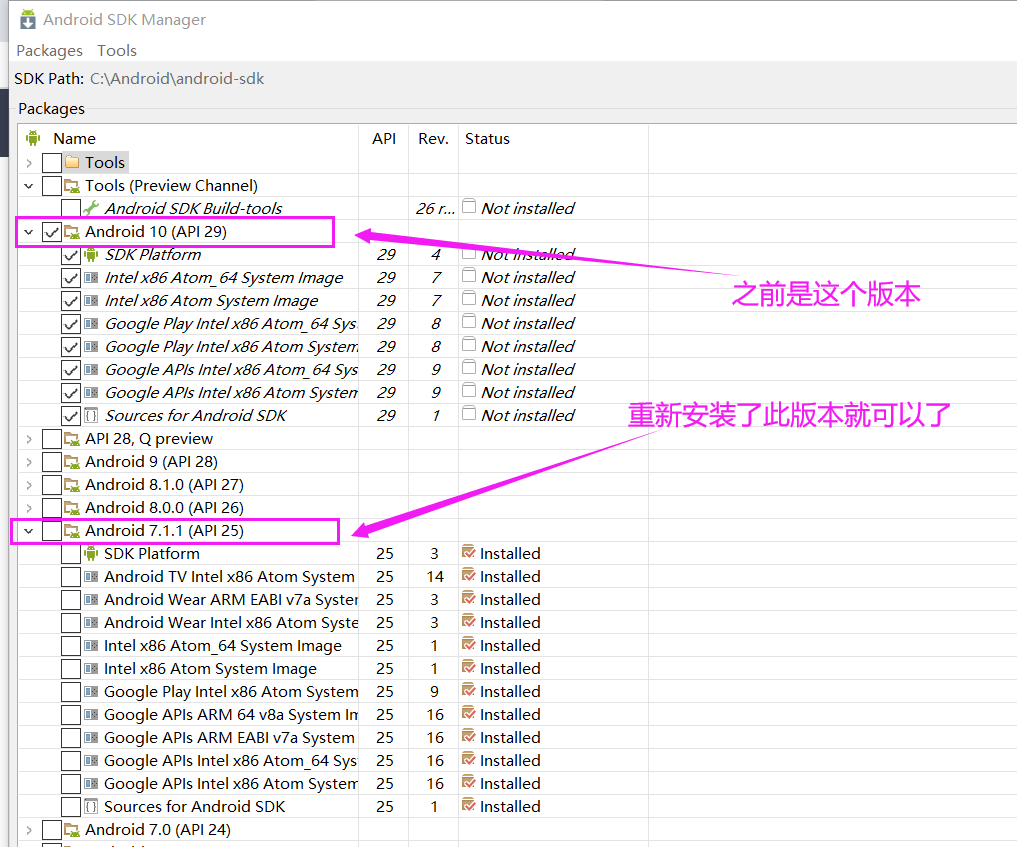The width and height of the screenshot is (1017, 847).
Task: Uncheck API 29 SDK Platform checkbox
Action: (71, 255)
